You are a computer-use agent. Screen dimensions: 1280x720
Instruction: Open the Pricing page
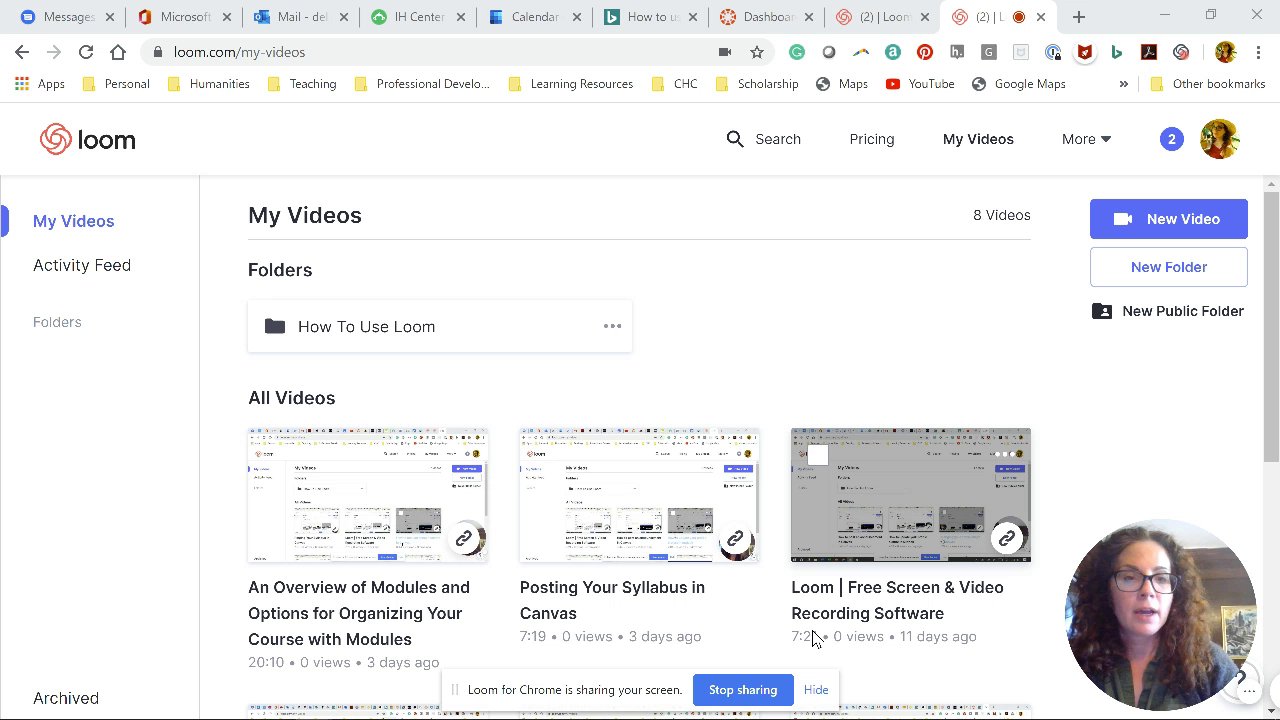click(x=872, y=139)
